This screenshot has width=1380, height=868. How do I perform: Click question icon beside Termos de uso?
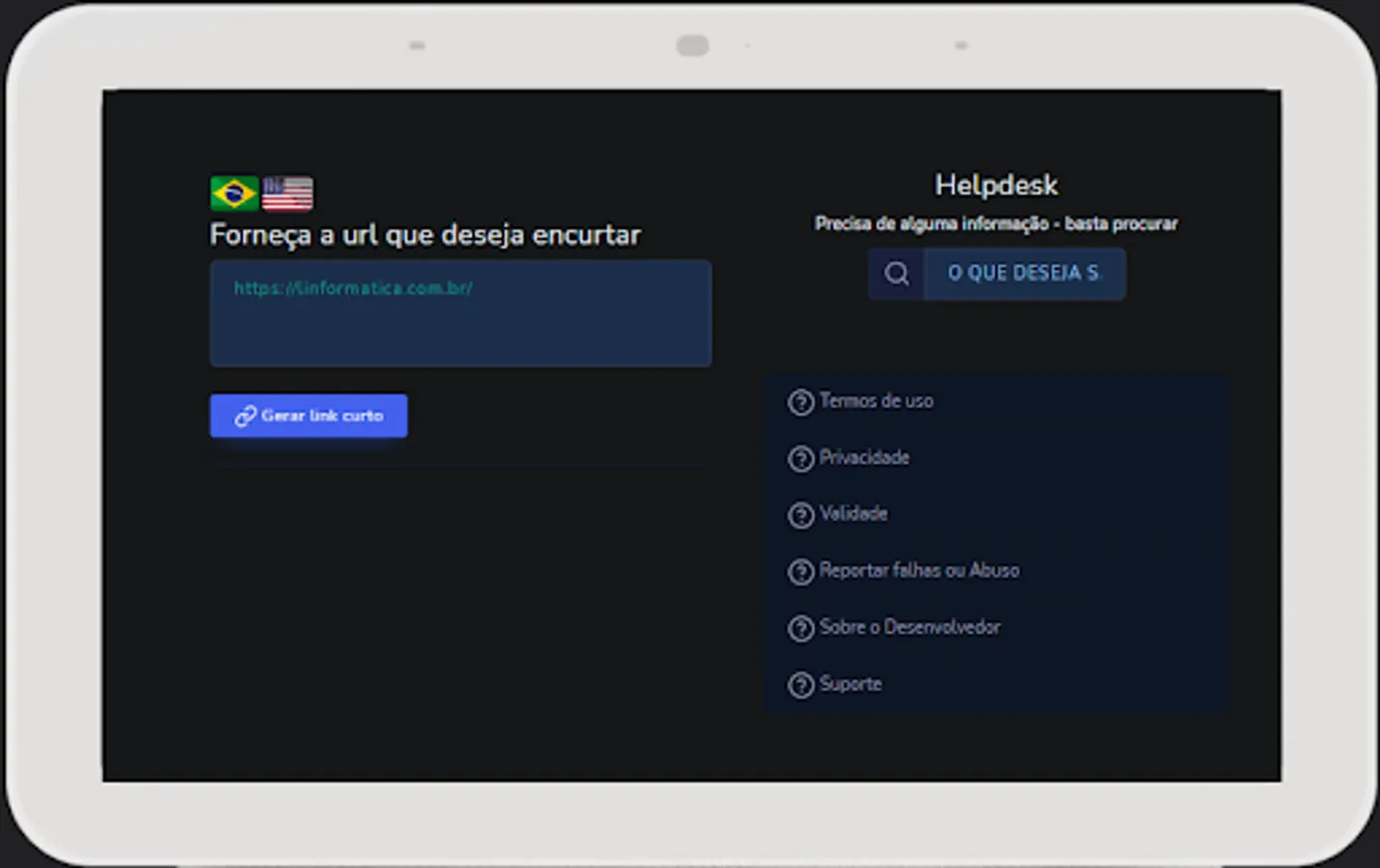(800, 402)
